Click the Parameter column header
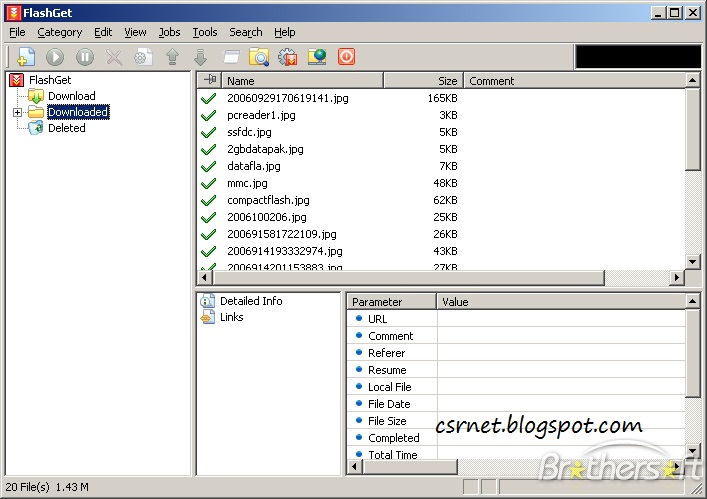Viewport: 707px width, 499px height. [391, 302]
